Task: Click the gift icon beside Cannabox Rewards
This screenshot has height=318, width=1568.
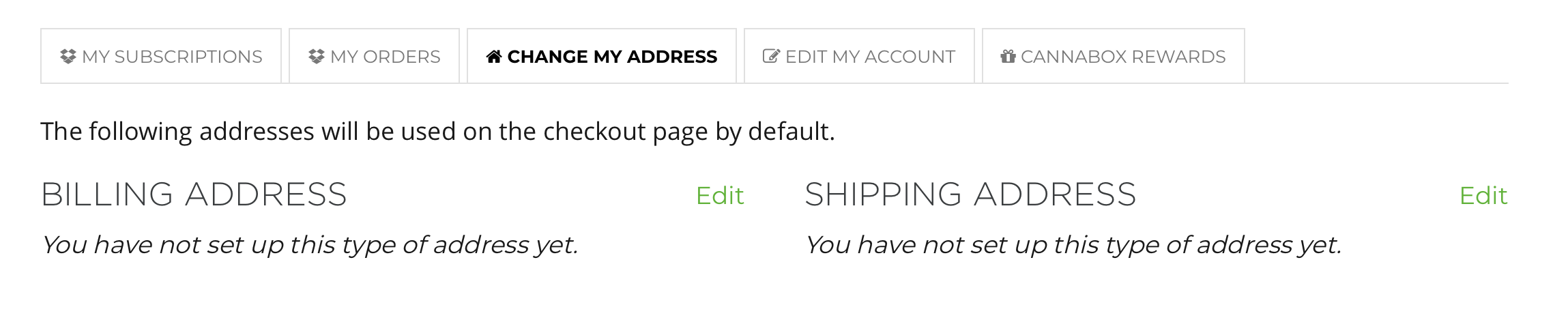Action: tap(1008, 57)
